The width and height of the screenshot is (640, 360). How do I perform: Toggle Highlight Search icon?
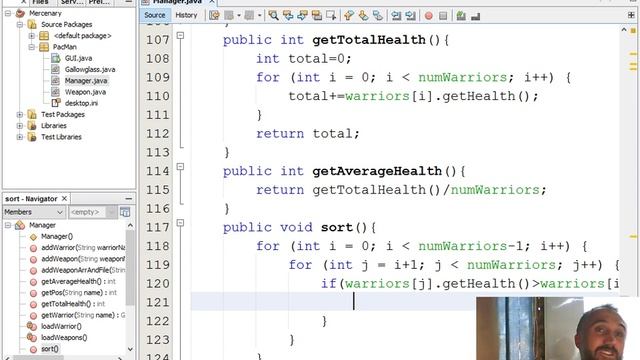point(317,16)
